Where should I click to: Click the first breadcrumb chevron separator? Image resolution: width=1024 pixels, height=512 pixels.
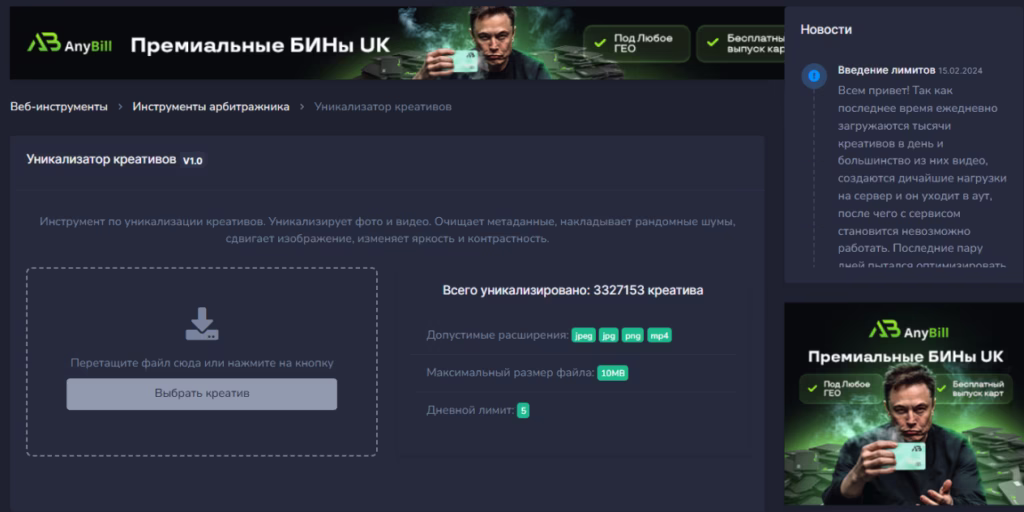pos(120,107)
